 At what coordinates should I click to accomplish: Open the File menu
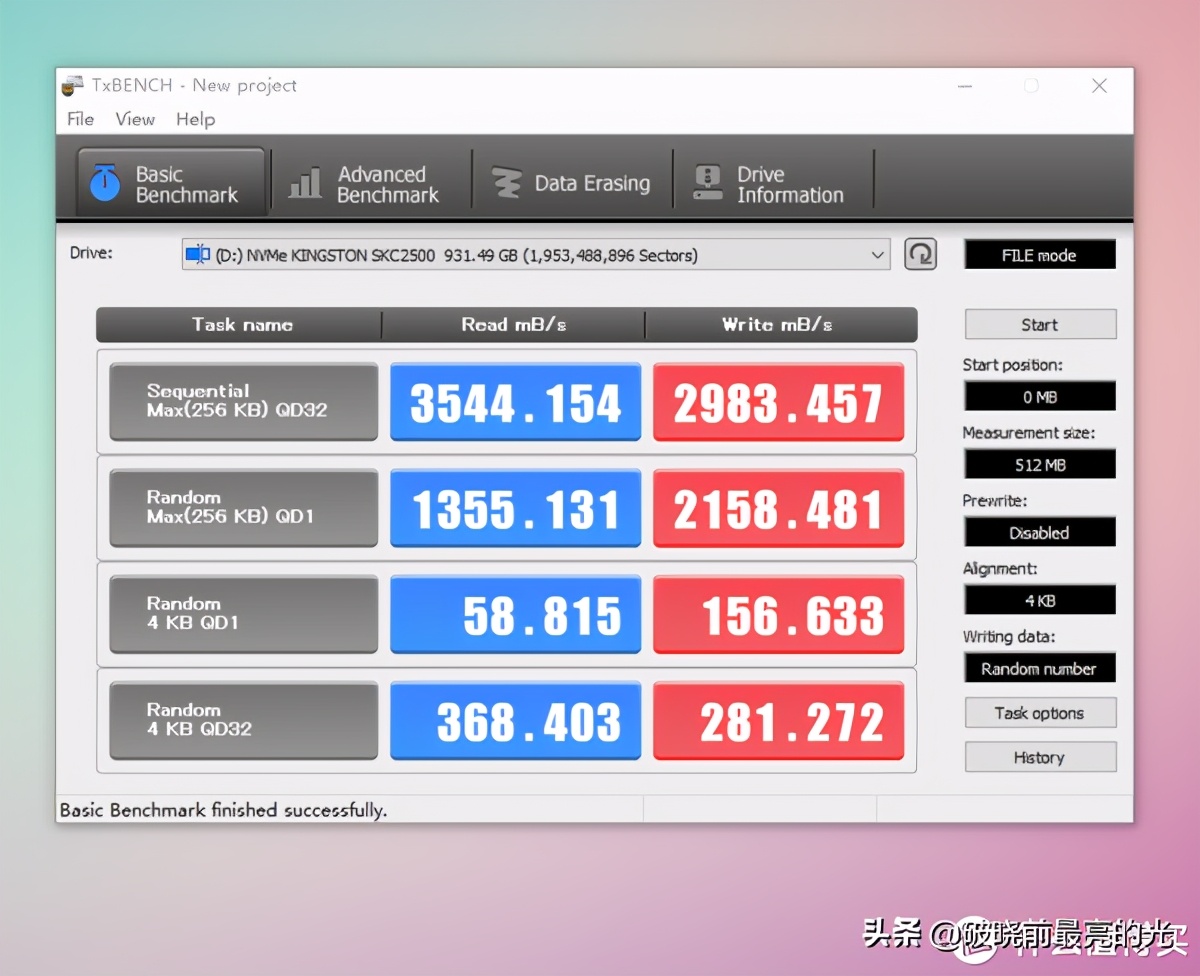(x=79, y=119)
